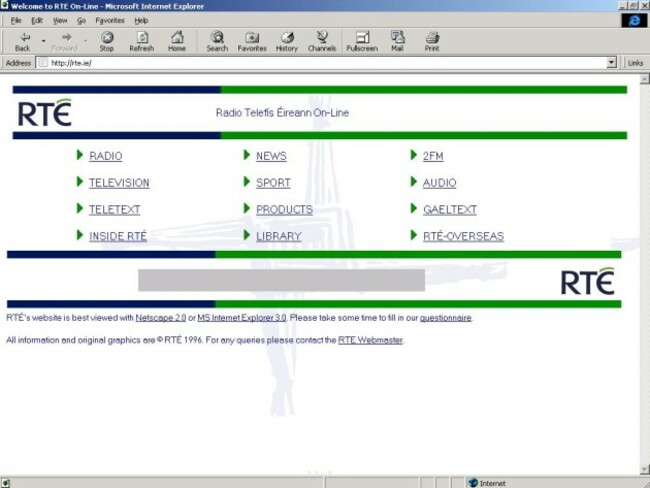650x488 pixels.
Task: Open the View menu
Action: point(60,21)
